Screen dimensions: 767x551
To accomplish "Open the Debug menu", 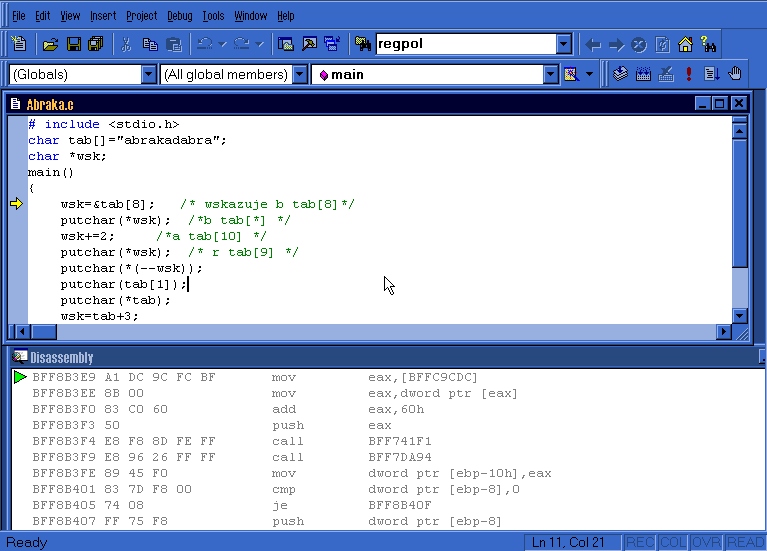I will [x=180, y=16].
